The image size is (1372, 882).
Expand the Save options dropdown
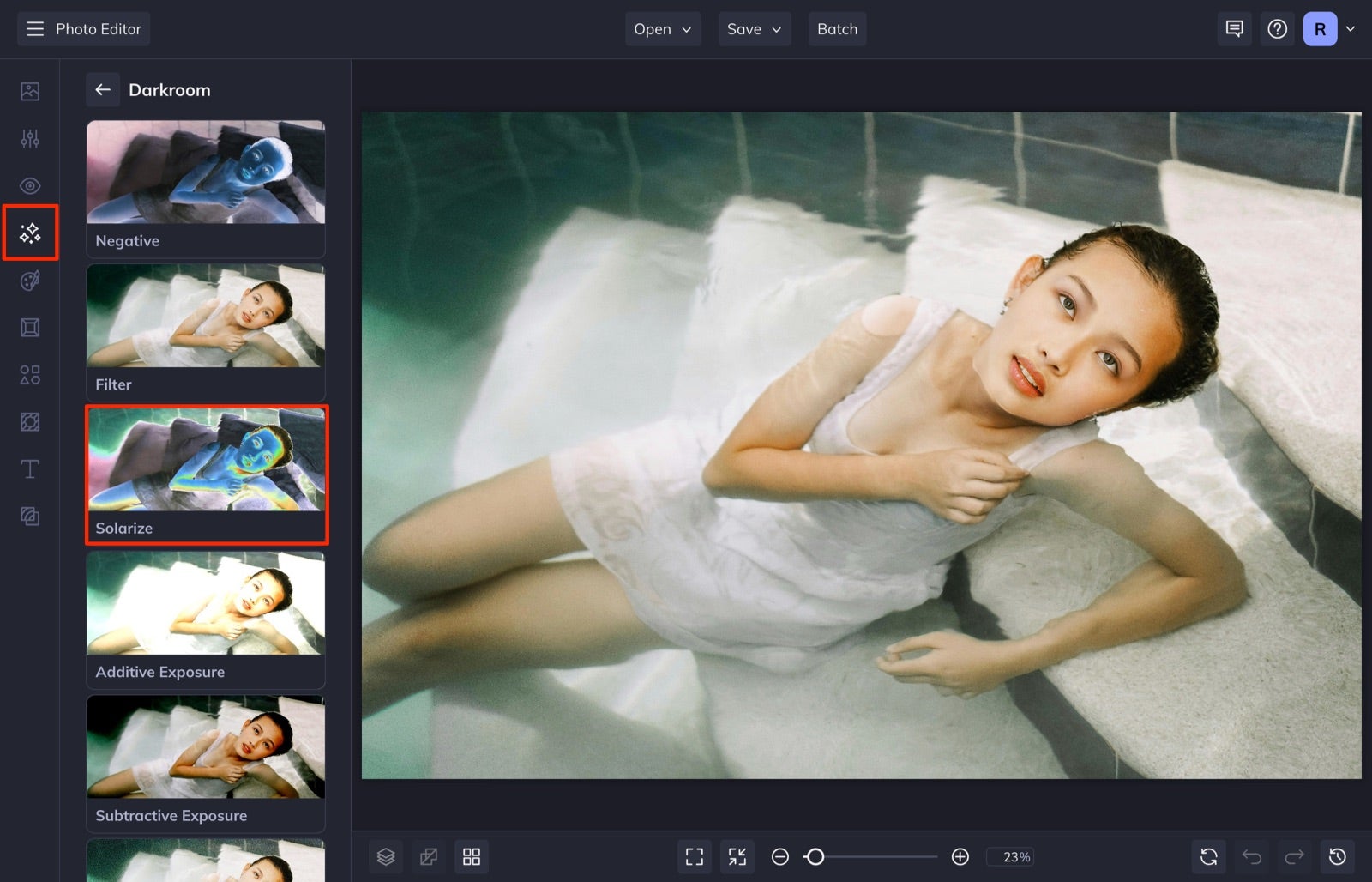[x=754, y=28]
